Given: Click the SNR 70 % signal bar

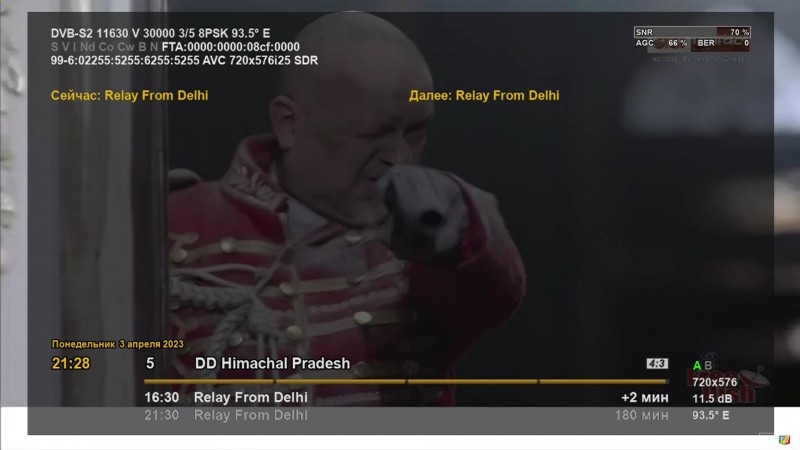Looking at the screenshot, I should tap(692, 32).
